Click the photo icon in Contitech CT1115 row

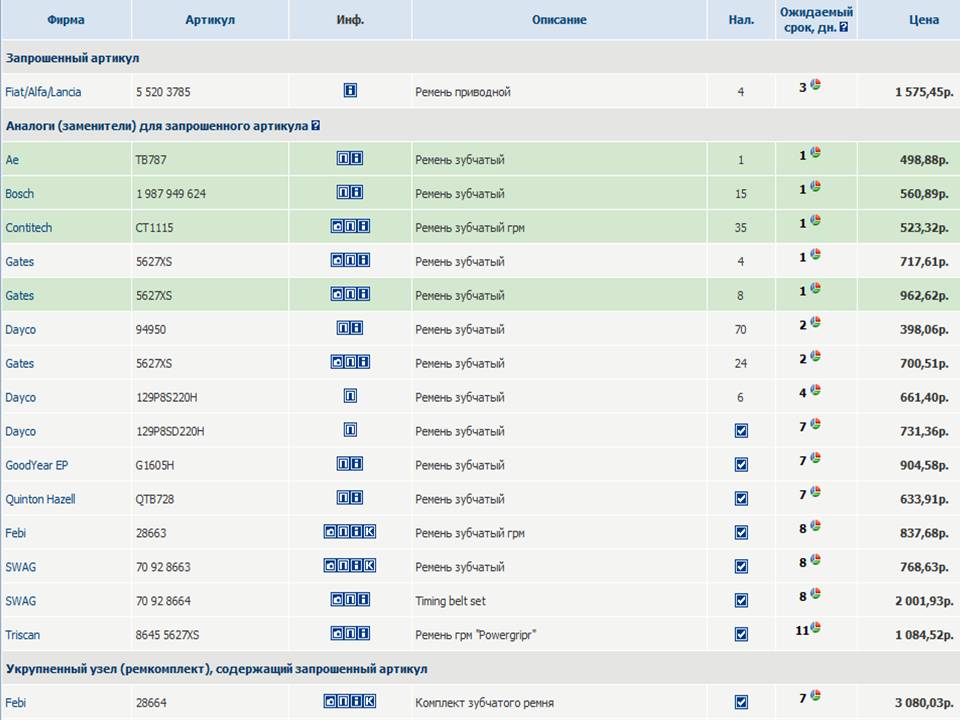point(337,227)
